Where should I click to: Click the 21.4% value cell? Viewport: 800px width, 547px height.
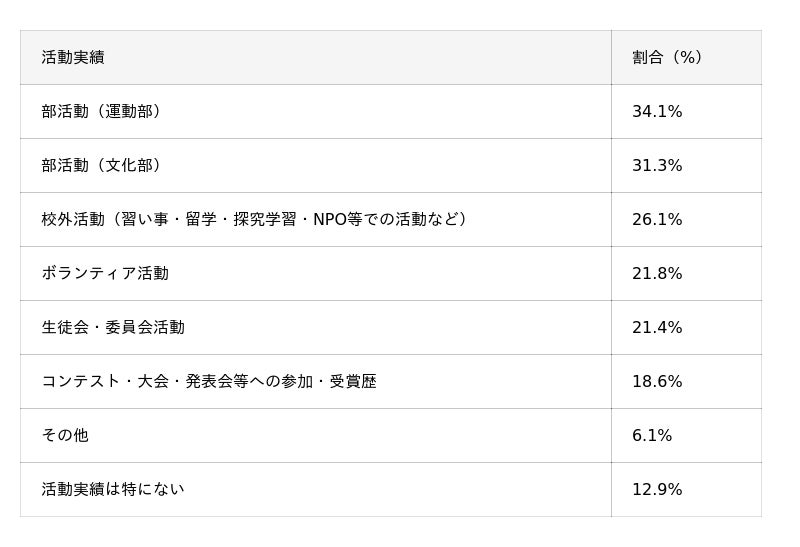tap(657, 328)
